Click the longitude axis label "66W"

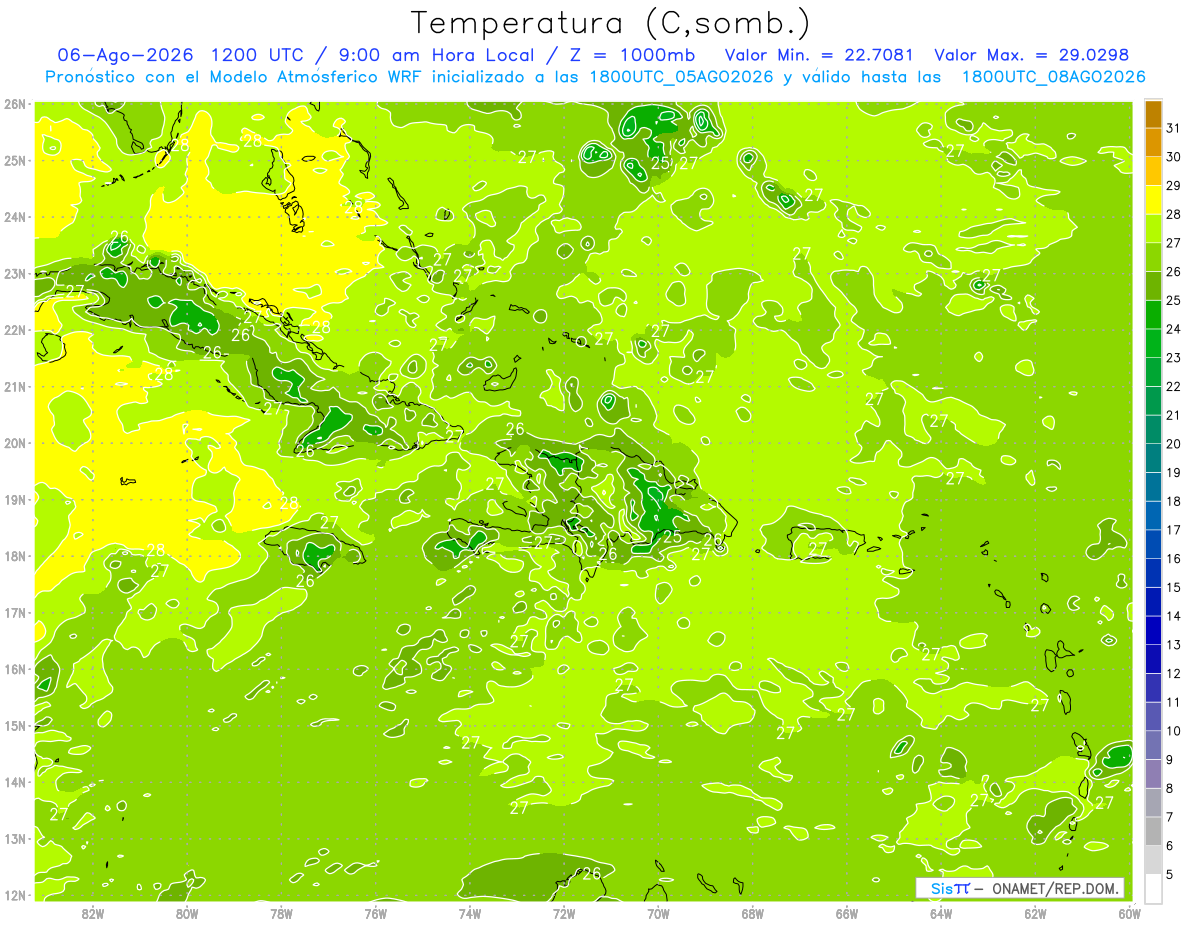click(x=846, y=913)
